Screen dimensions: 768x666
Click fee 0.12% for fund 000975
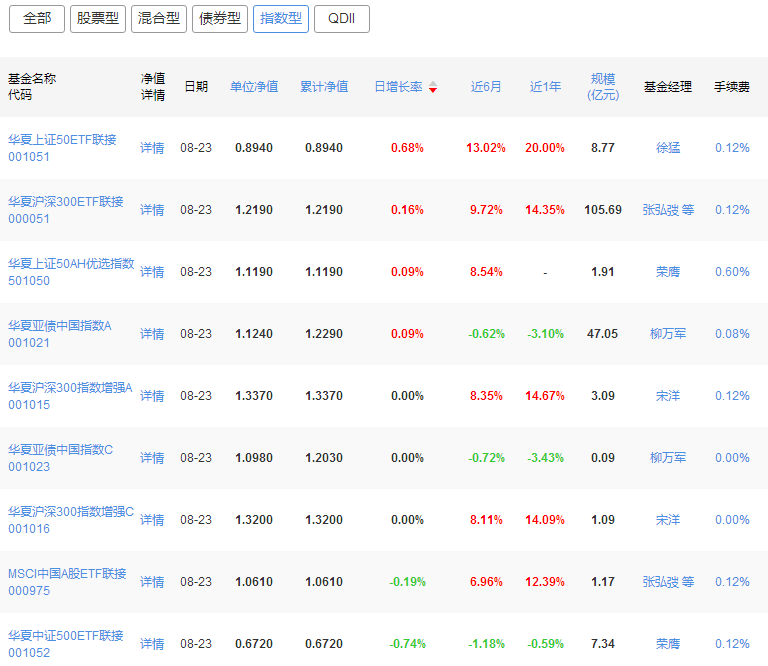[x=732, y=582]
